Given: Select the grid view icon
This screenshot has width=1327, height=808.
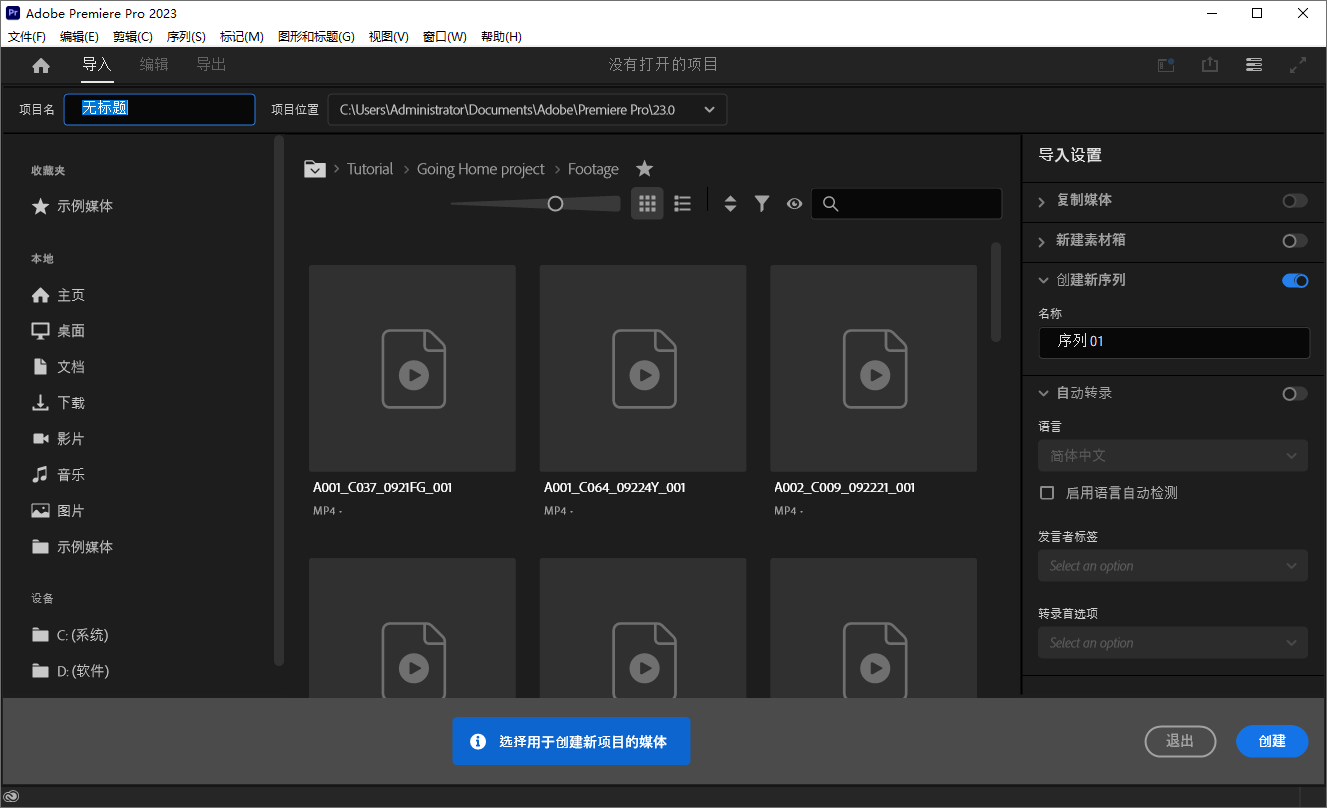Looking at the screenshot, I should (x=647, y=203).
